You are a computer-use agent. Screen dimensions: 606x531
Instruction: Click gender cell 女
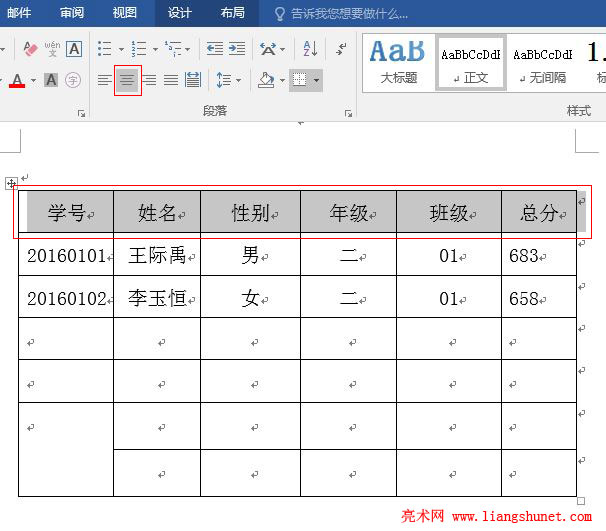click(x=250, y=298)
